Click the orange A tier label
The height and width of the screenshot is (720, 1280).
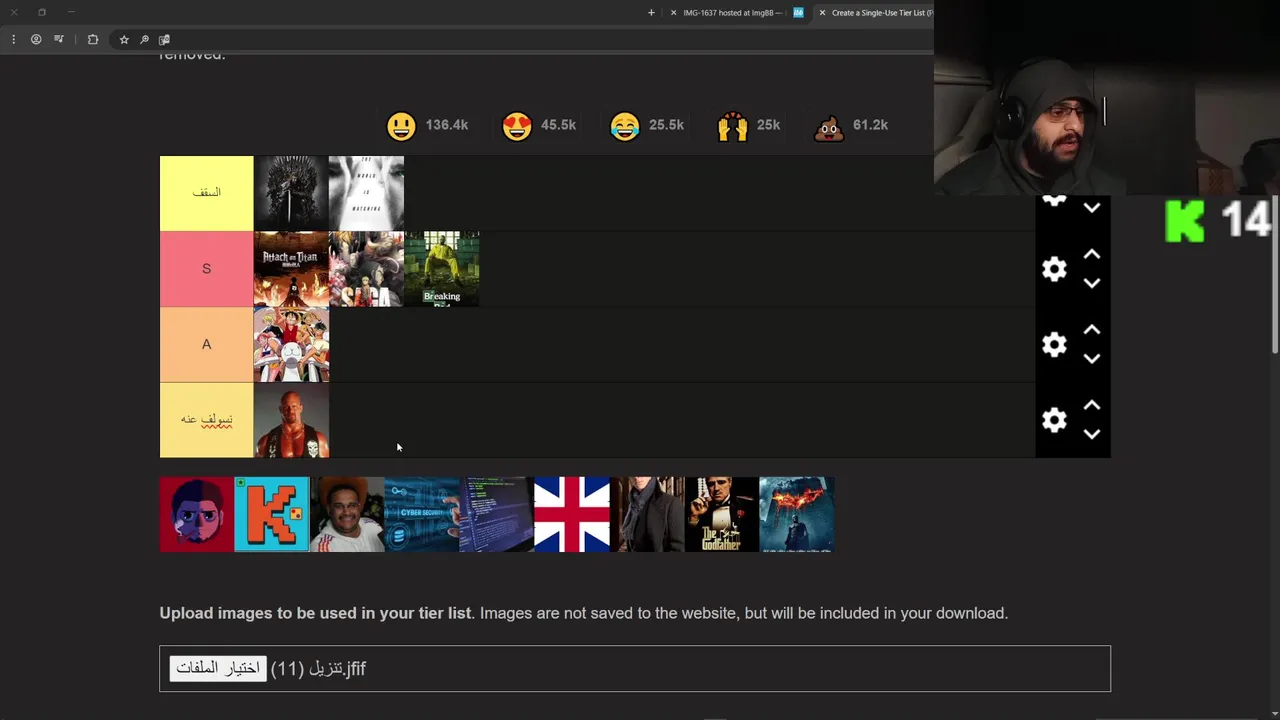tap(206, 344)
